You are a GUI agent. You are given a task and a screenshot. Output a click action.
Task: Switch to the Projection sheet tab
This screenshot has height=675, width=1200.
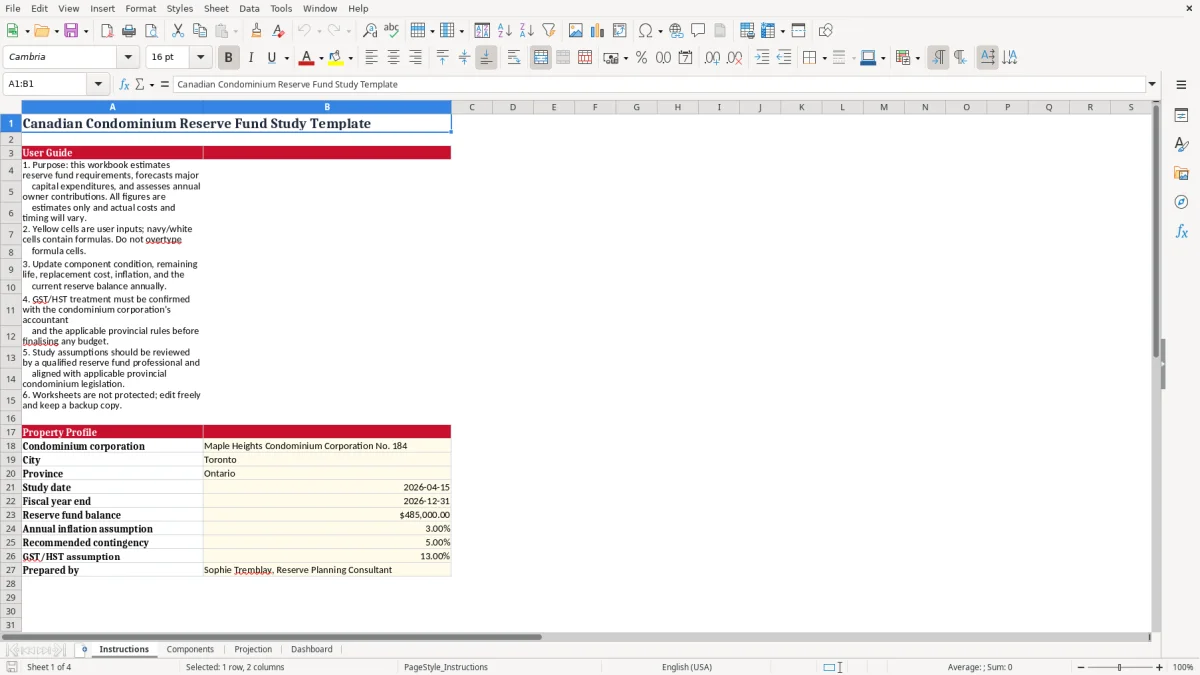click(x=253, y=649)
